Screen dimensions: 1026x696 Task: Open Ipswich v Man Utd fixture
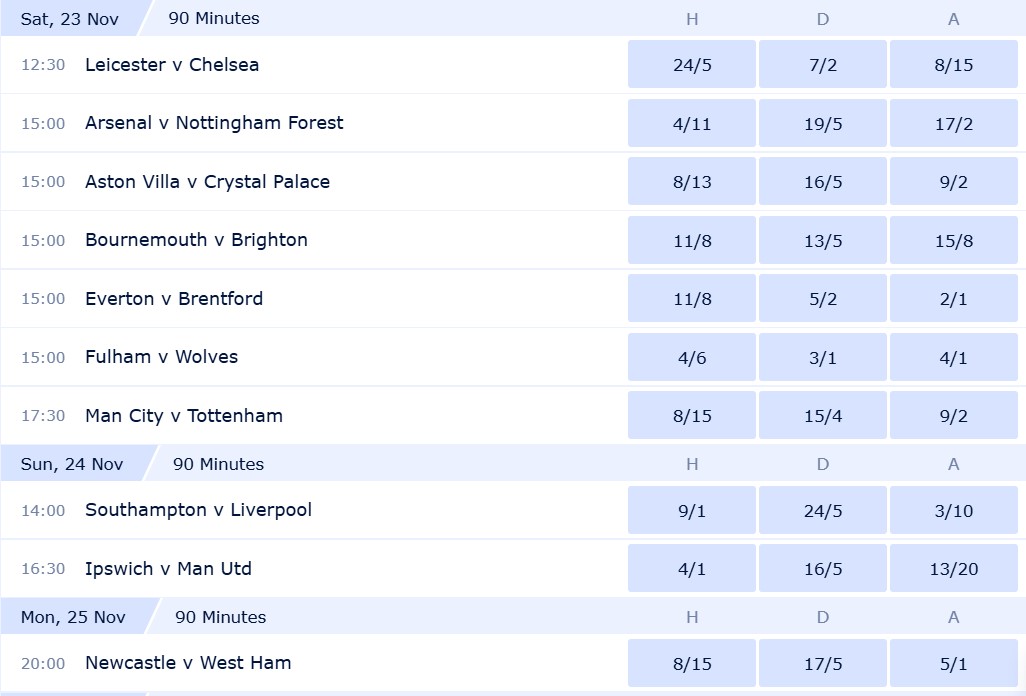tap(168, 568)
